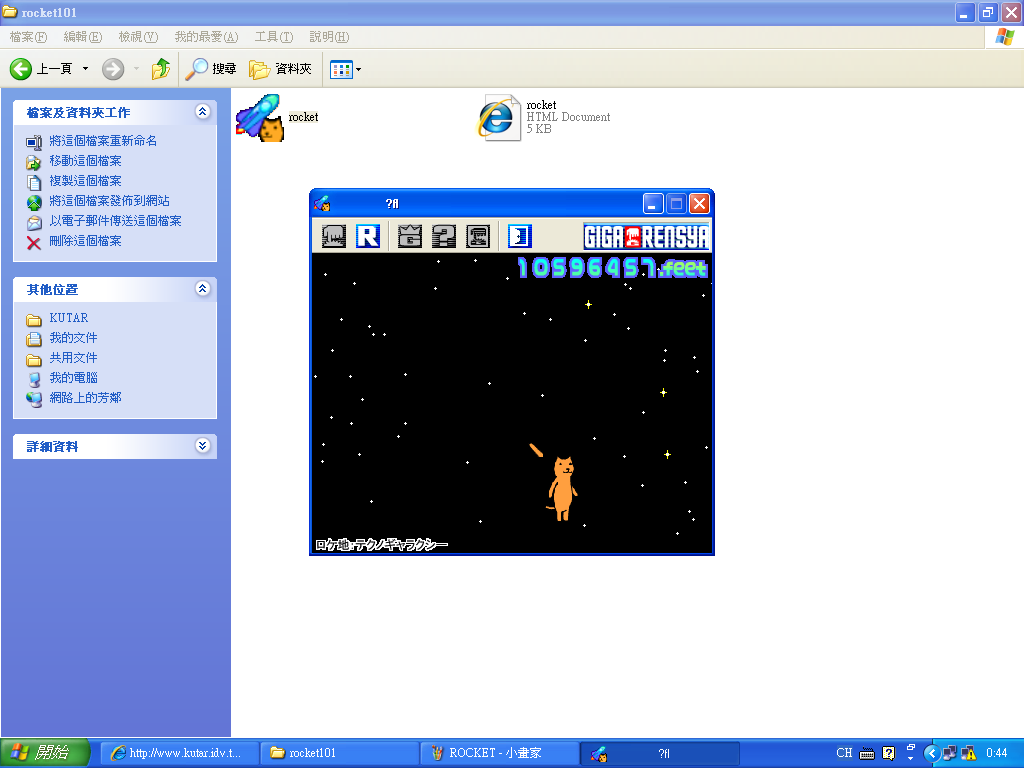The image size is (1024, 768).
Task: Click the publish-to-web globe icon
Action: (x=34, y=202)
